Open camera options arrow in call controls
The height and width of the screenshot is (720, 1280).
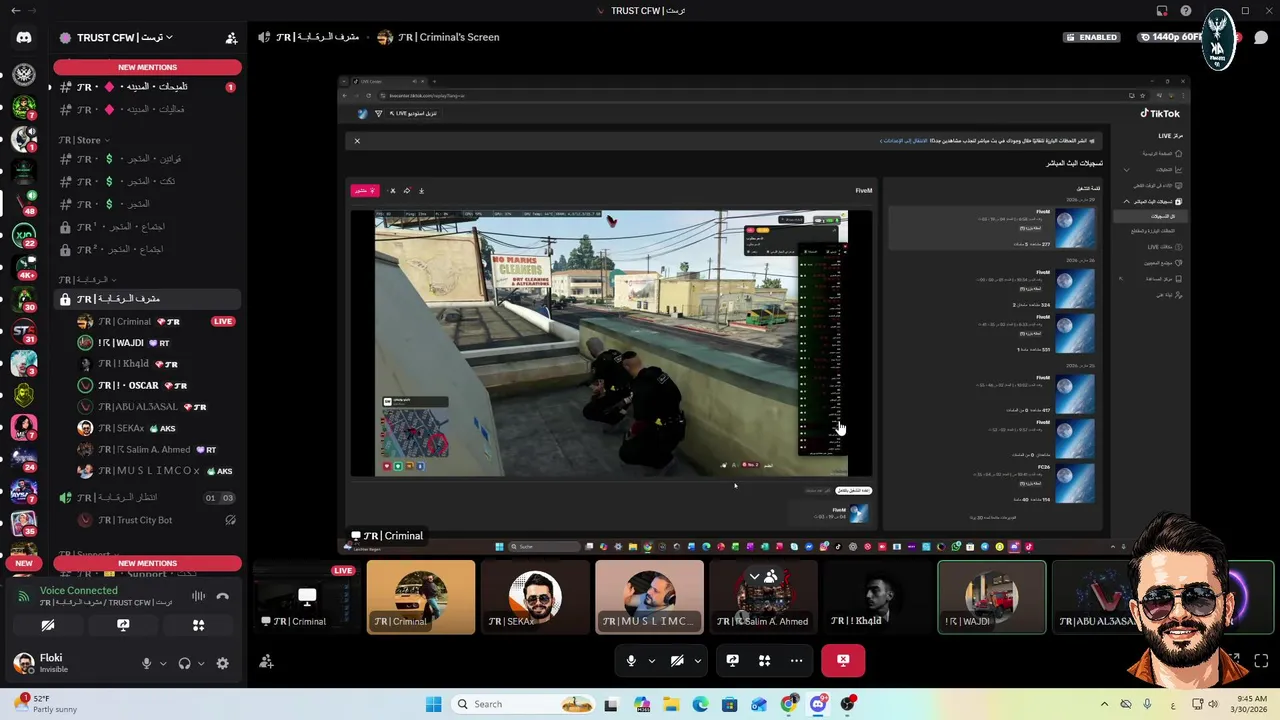coord(697,660)
